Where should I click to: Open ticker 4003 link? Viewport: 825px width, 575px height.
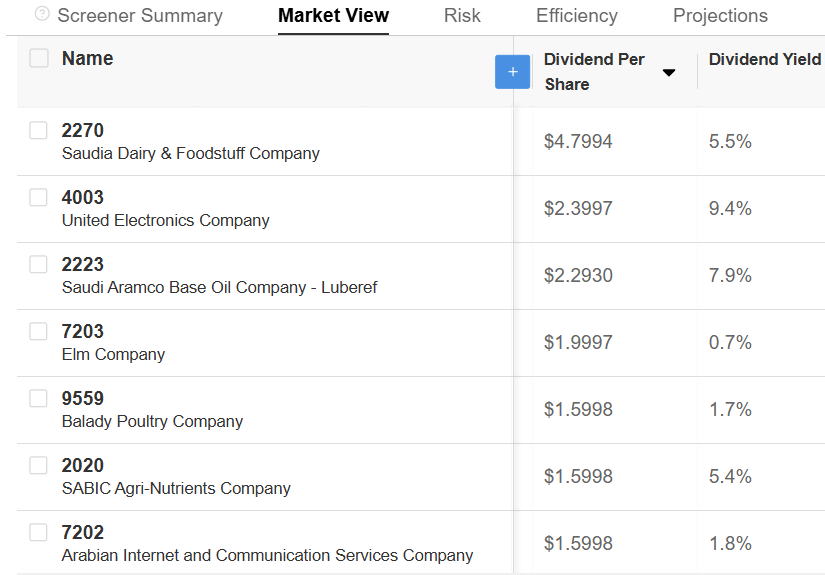pyautogui.click(x=83, y=197)
